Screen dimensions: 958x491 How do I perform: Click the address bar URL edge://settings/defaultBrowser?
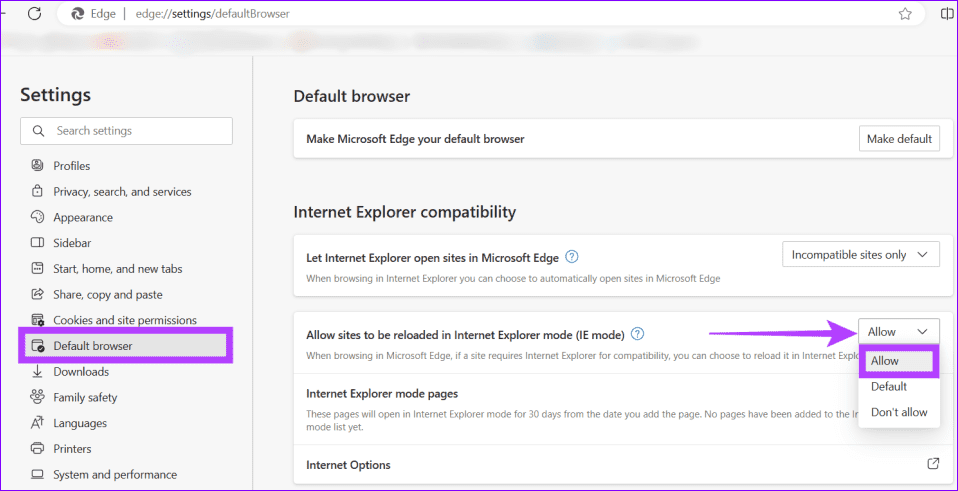[214, 14]
